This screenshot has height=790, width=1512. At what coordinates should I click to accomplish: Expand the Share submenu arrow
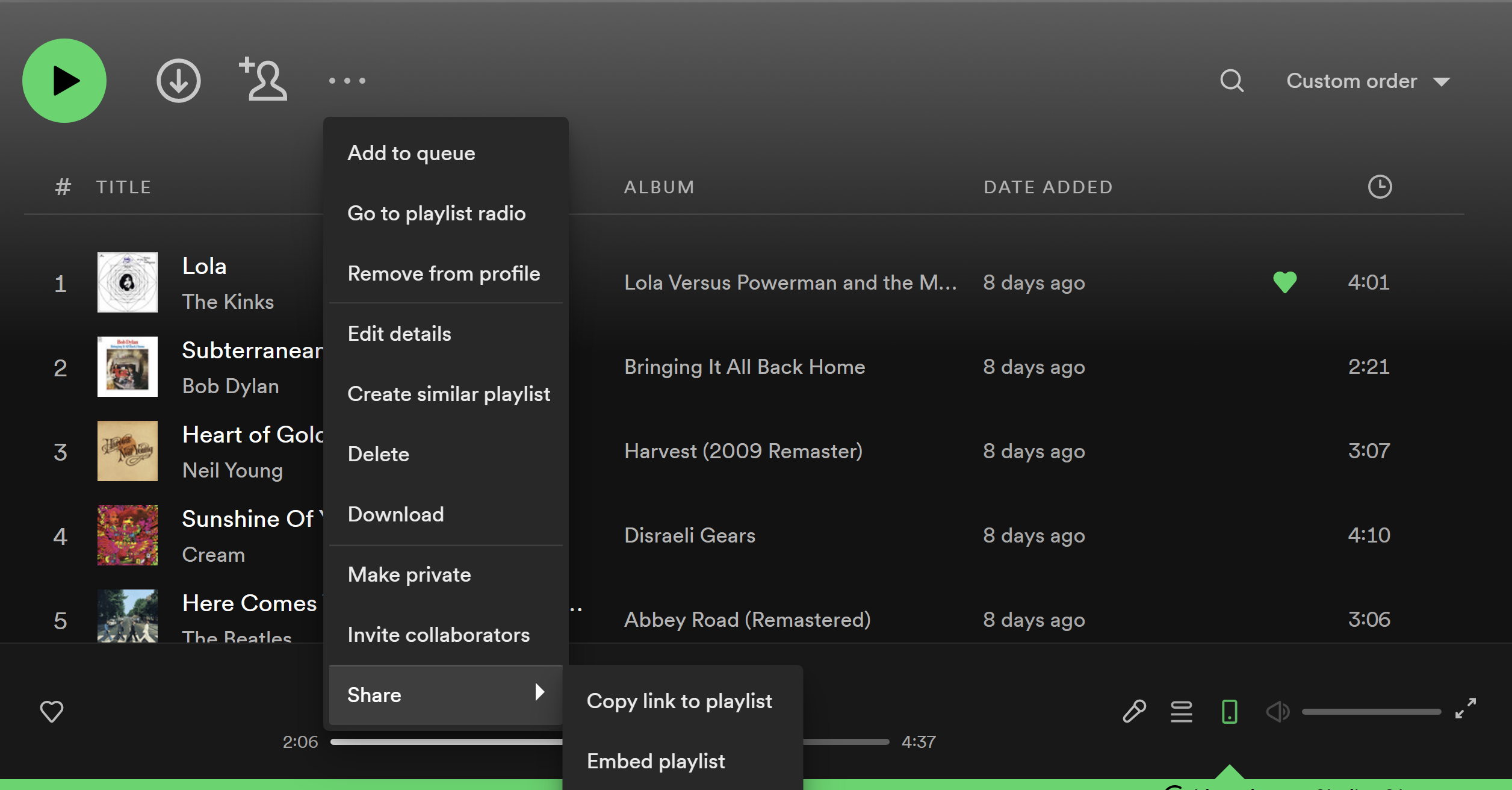[x=539, y=692]
